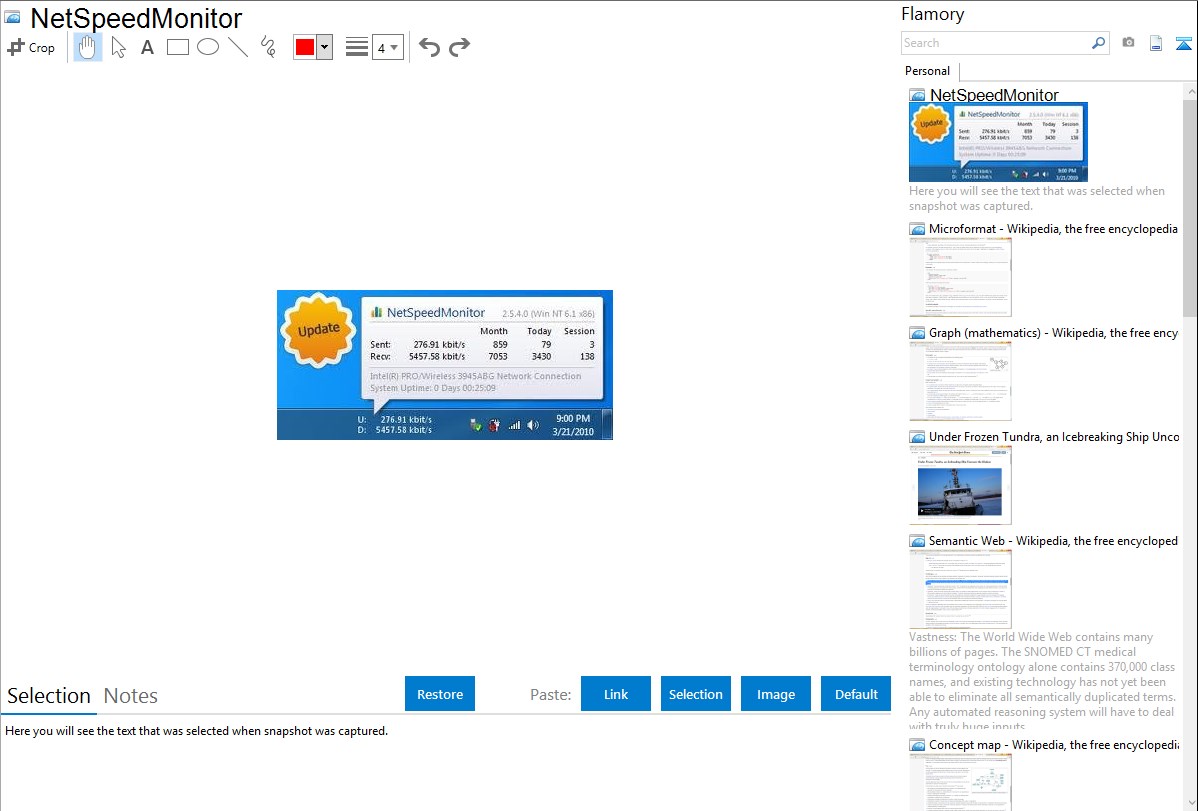
Task: Click the main NetSpeedMonitor screenshot image
Action: [445, 365]
